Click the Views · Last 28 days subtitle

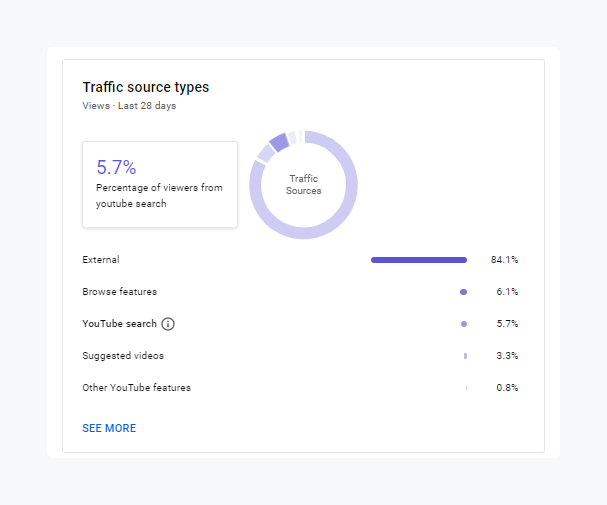tap(129, 106)
